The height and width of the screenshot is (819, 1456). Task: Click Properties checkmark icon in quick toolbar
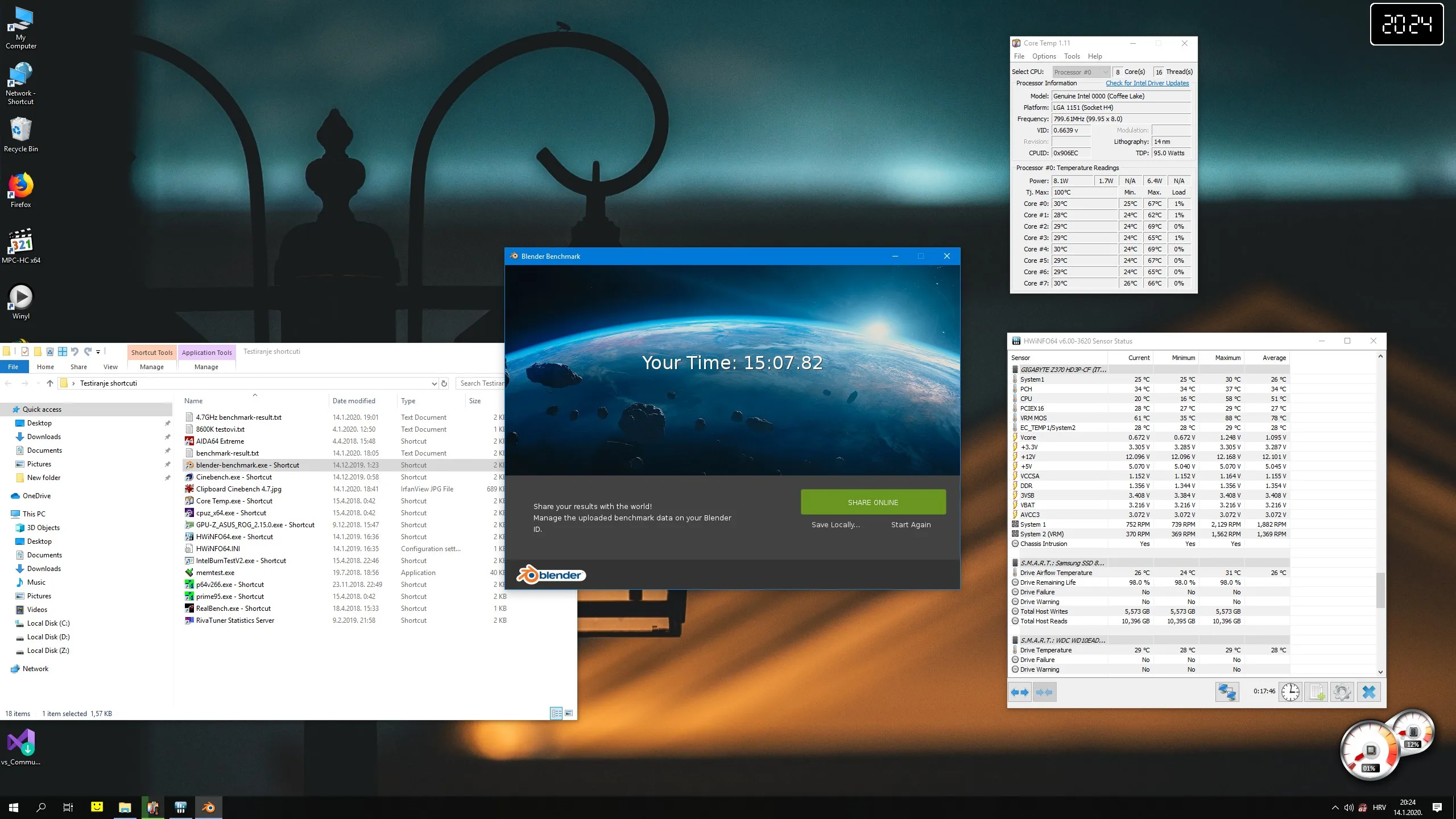pos(25,351)
